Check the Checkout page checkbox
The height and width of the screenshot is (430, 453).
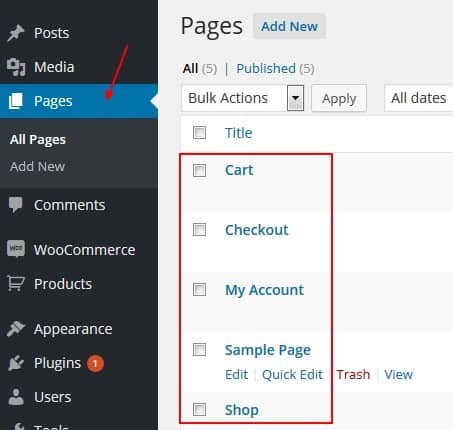(199, 229)
